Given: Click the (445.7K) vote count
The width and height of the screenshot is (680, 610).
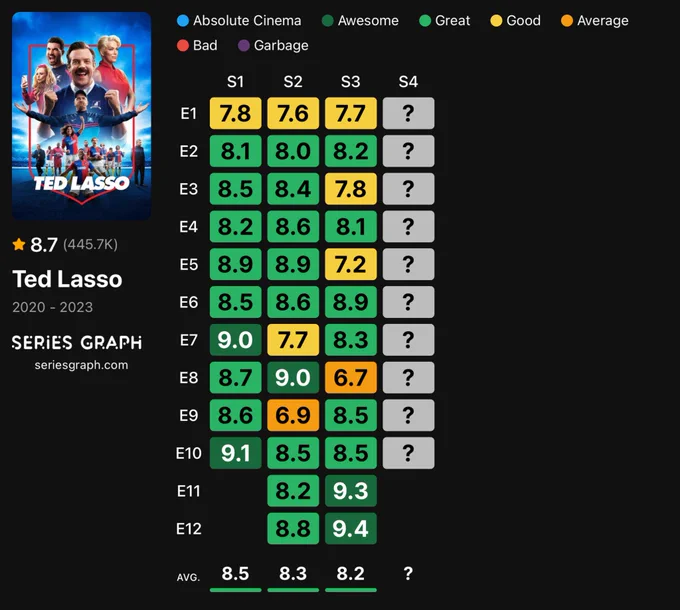Looking at the screenshot, I should click(90, 245).
